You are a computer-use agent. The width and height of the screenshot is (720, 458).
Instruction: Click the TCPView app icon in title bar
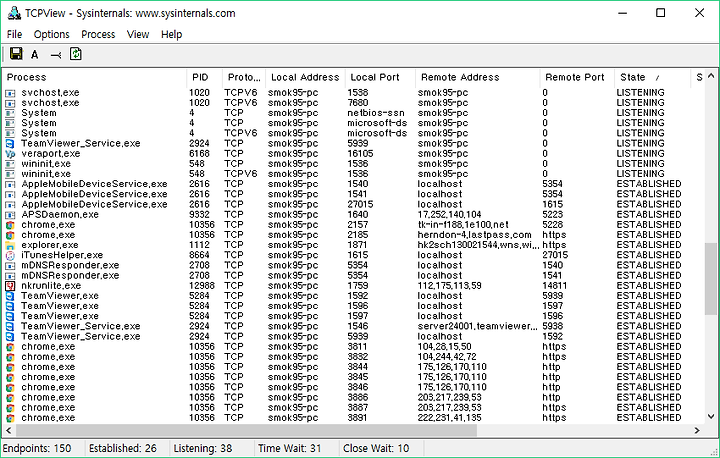tap(14, 13)
